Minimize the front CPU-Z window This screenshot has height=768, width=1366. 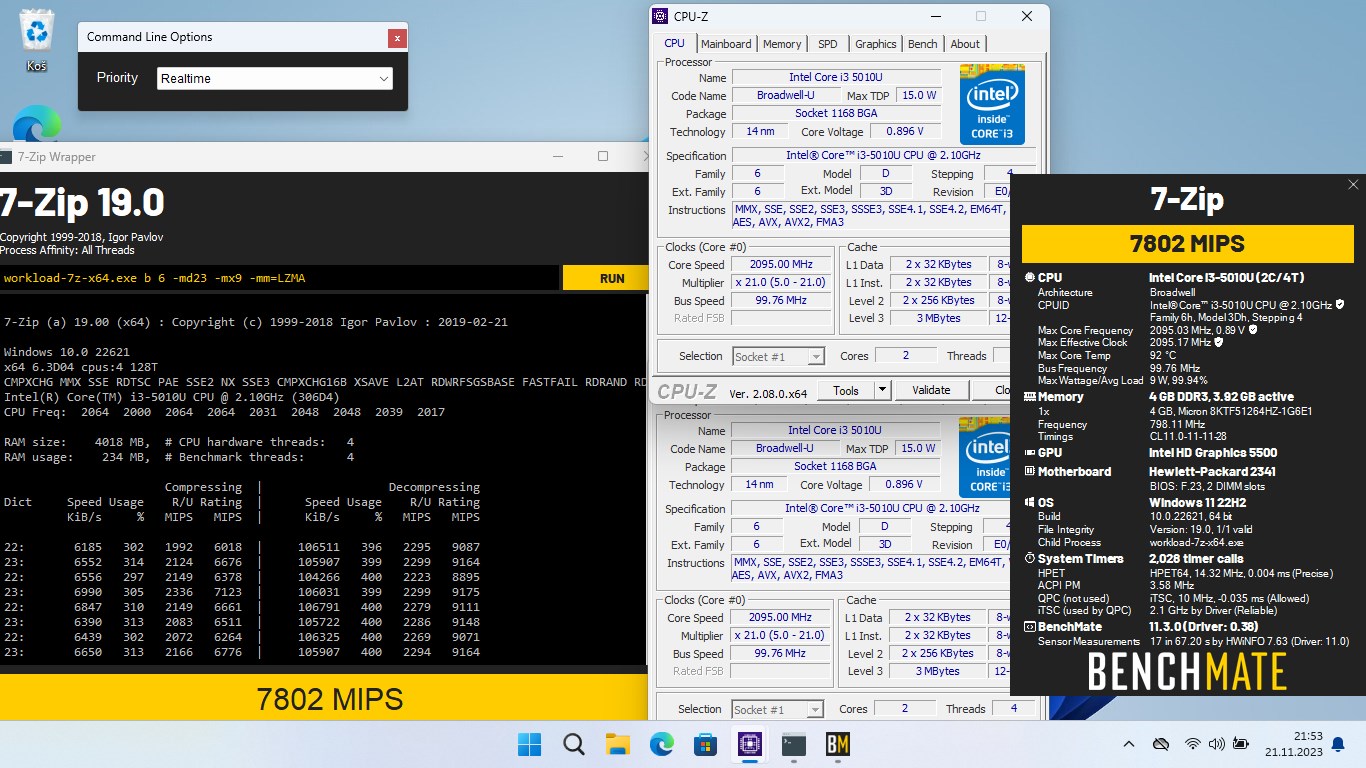pyautogui.click(x=935, y=16)
